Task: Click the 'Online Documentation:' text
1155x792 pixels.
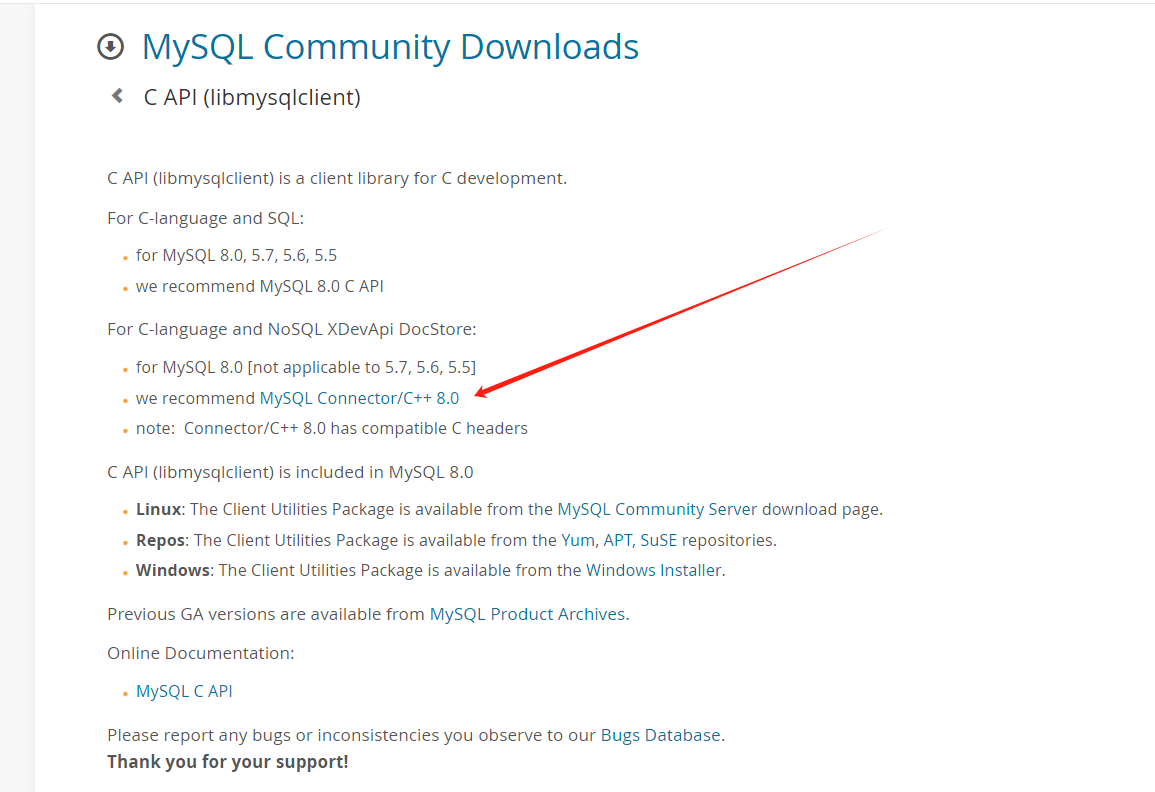Action: 201,653
